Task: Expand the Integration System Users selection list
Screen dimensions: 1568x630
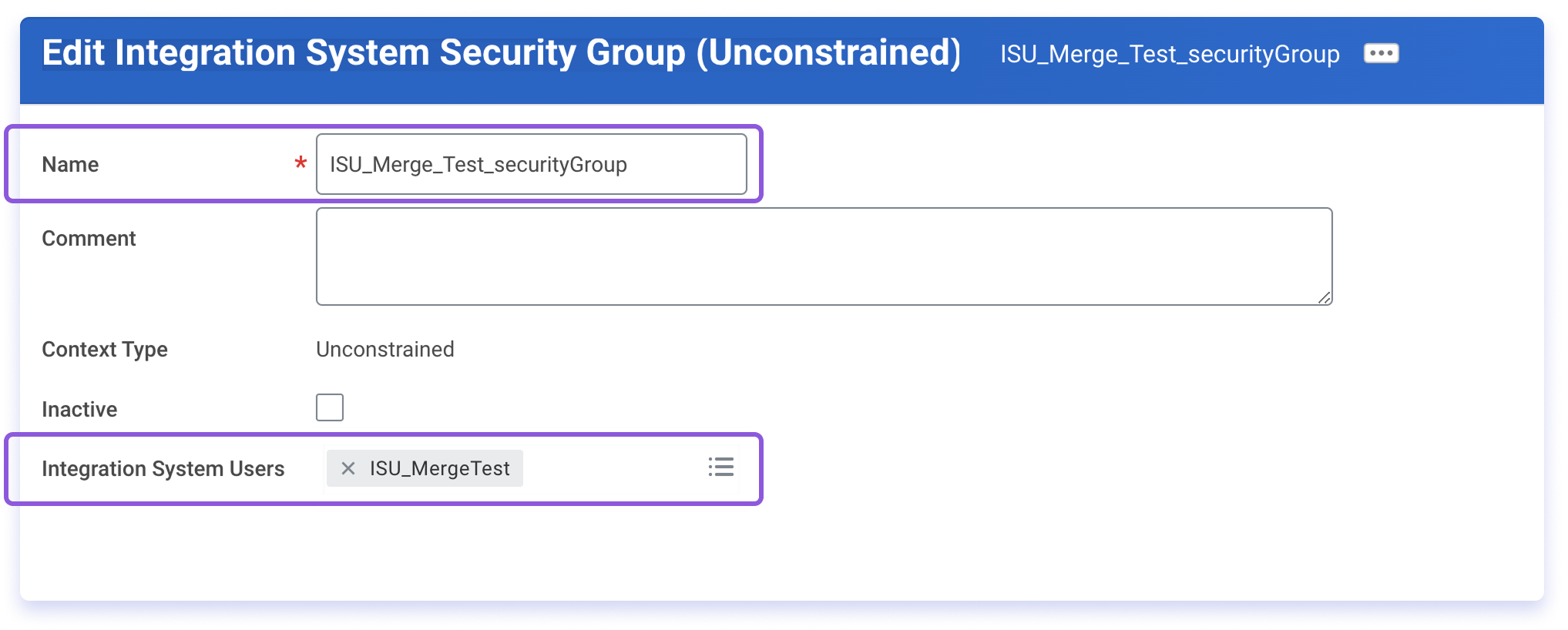Action: (x=721, y=467)
